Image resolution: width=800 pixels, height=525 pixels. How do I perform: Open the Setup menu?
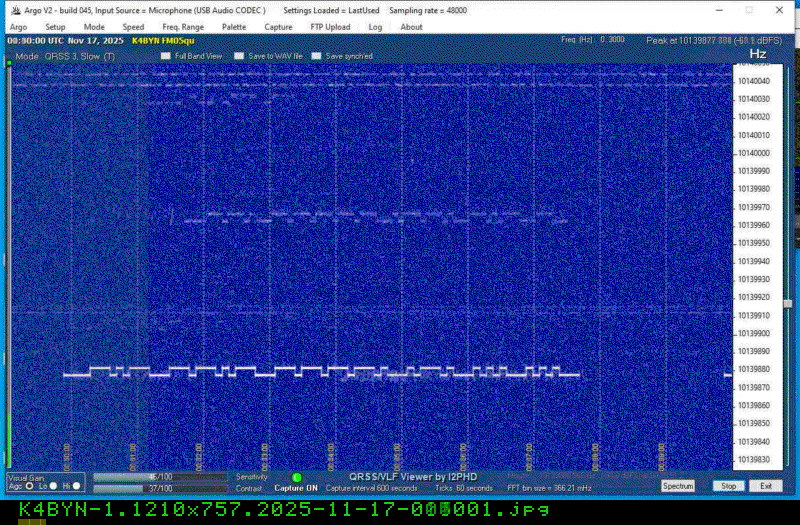55,27
